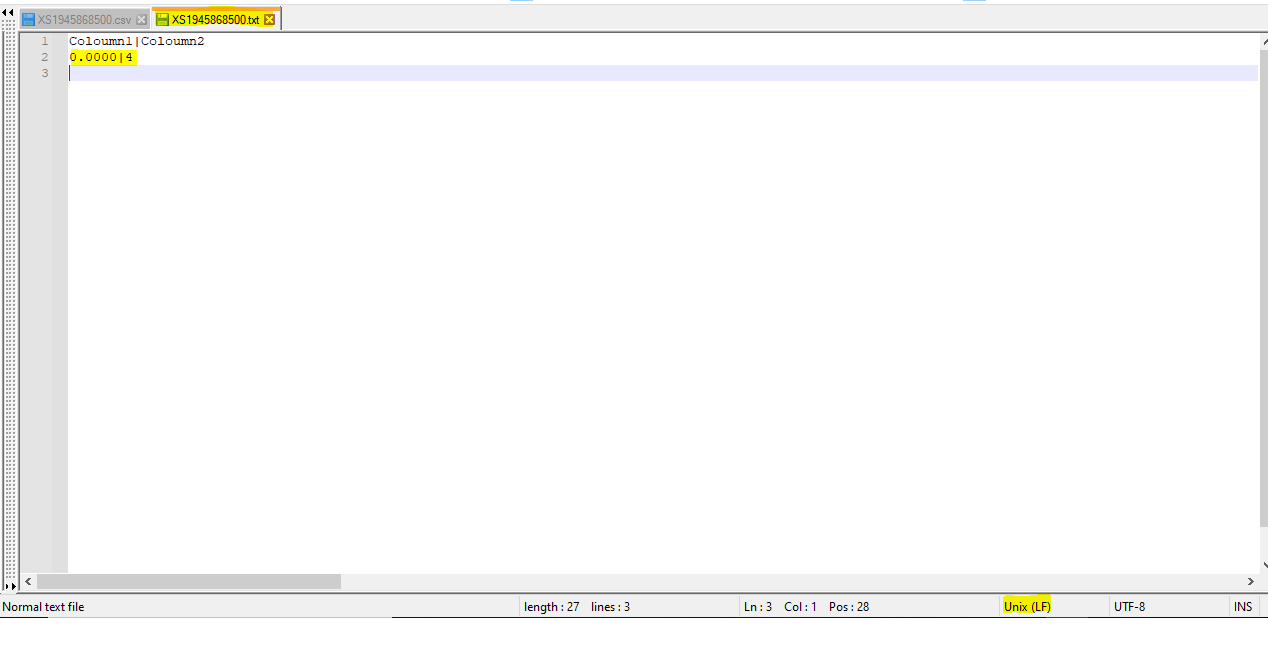Click the Normal text file language label
1268x648 pixels.
pos(44,607)
